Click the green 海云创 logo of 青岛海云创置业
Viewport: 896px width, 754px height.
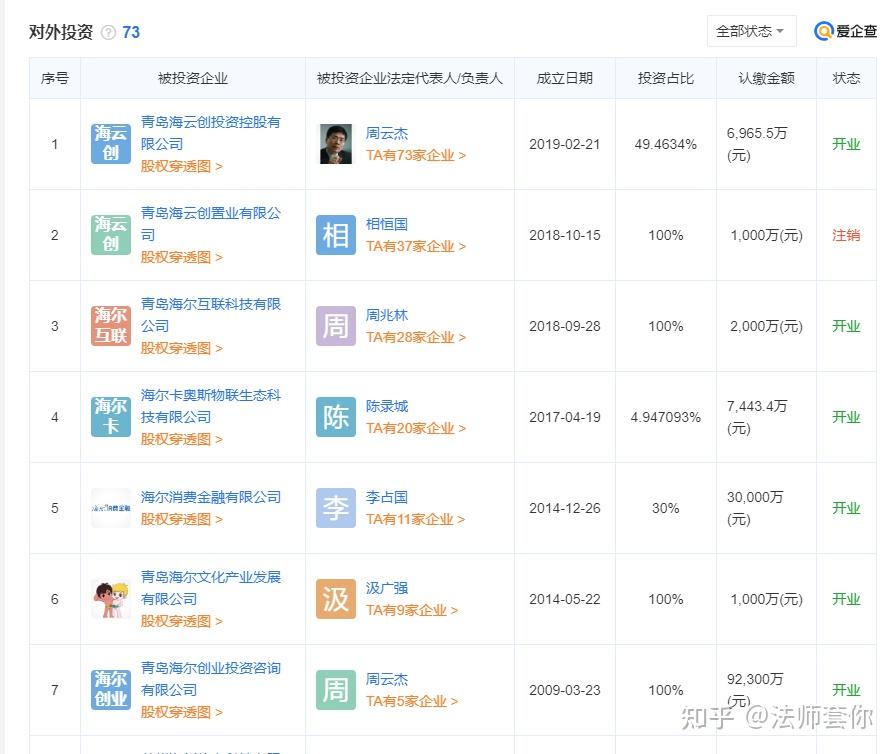[x=111, y=235]
